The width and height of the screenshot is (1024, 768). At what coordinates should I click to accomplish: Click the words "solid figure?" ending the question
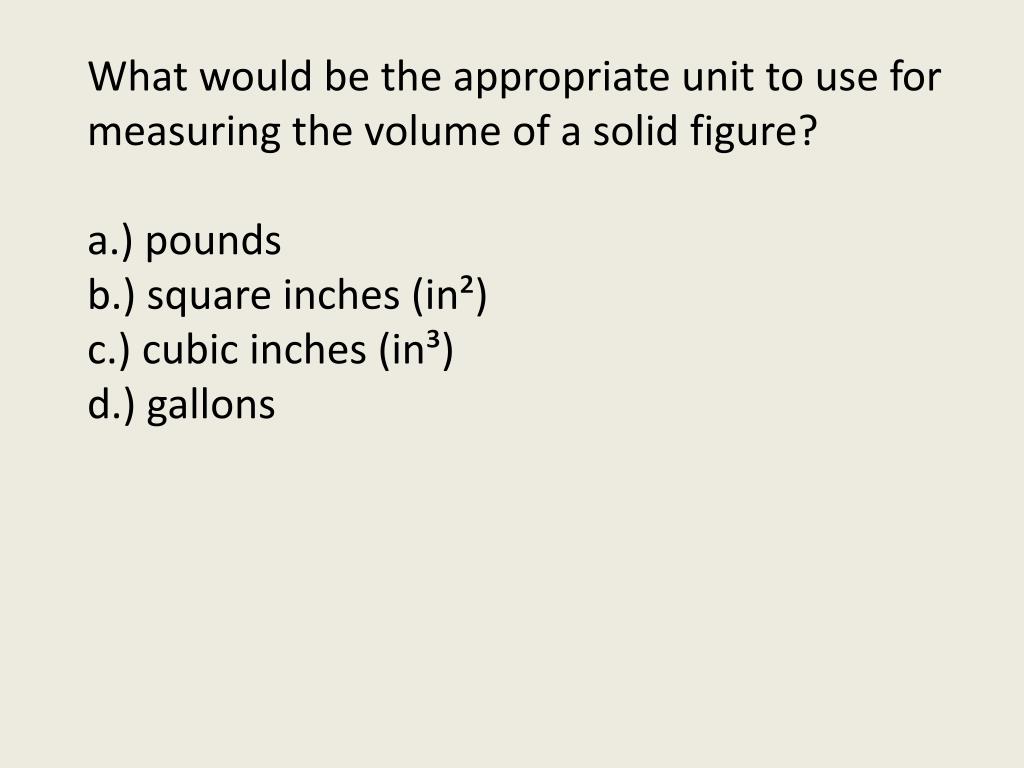705,133
